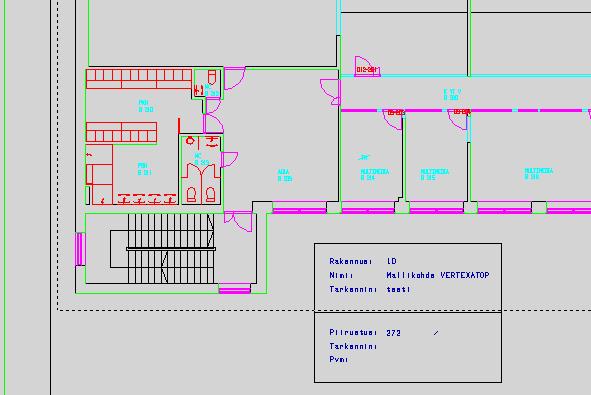591x395 pixels.
Task: Pick the magenta door swing inside the stairwell
Action: click(238, 221)
